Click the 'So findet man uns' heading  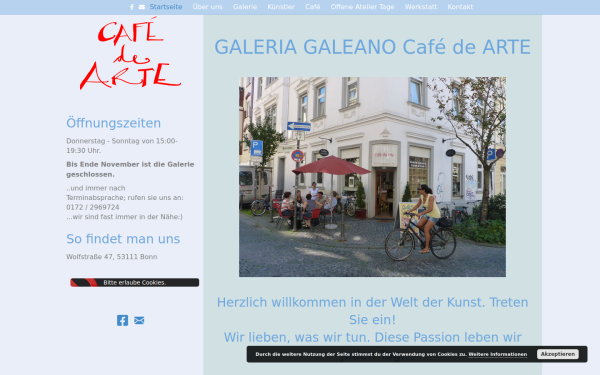tap(123, 239)
